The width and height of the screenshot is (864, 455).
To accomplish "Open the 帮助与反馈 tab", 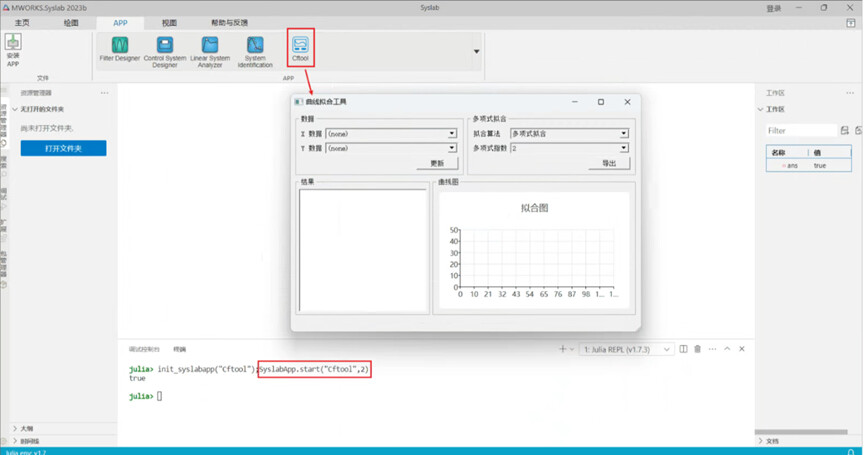I will click(x=229, y=23).
